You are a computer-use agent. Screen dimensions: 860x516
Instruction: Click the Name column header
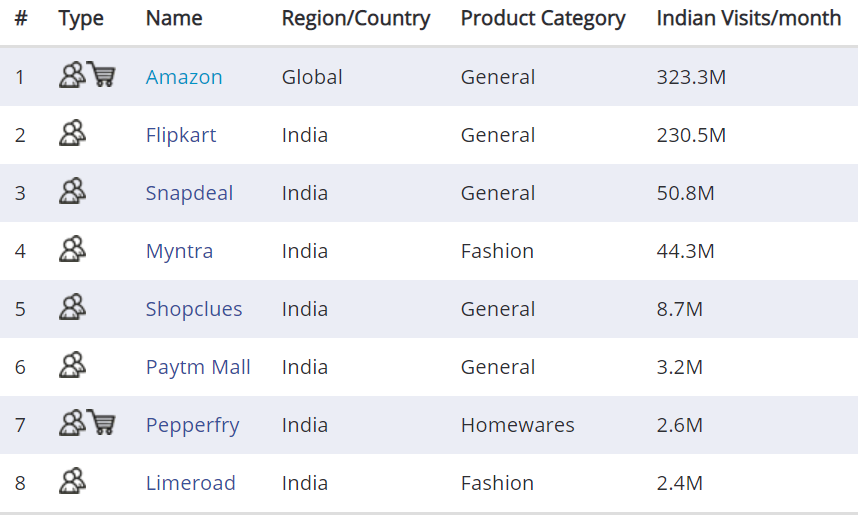click(x=174, y=18)
